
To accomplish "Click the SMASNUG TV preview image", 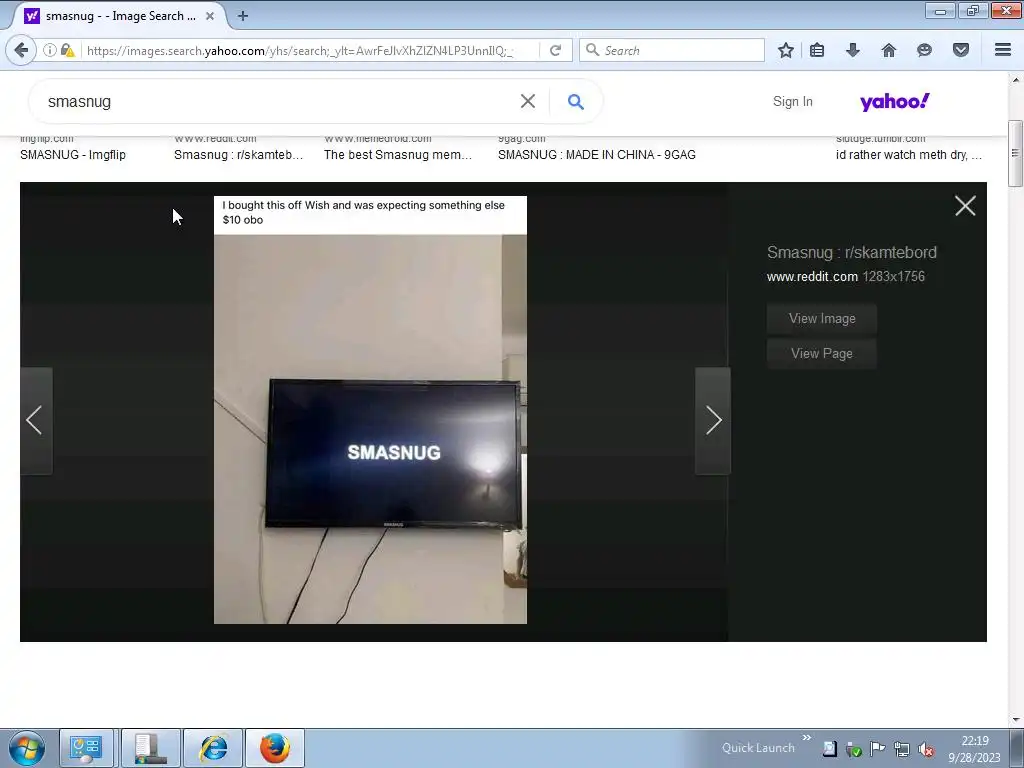I will (370, 410).
